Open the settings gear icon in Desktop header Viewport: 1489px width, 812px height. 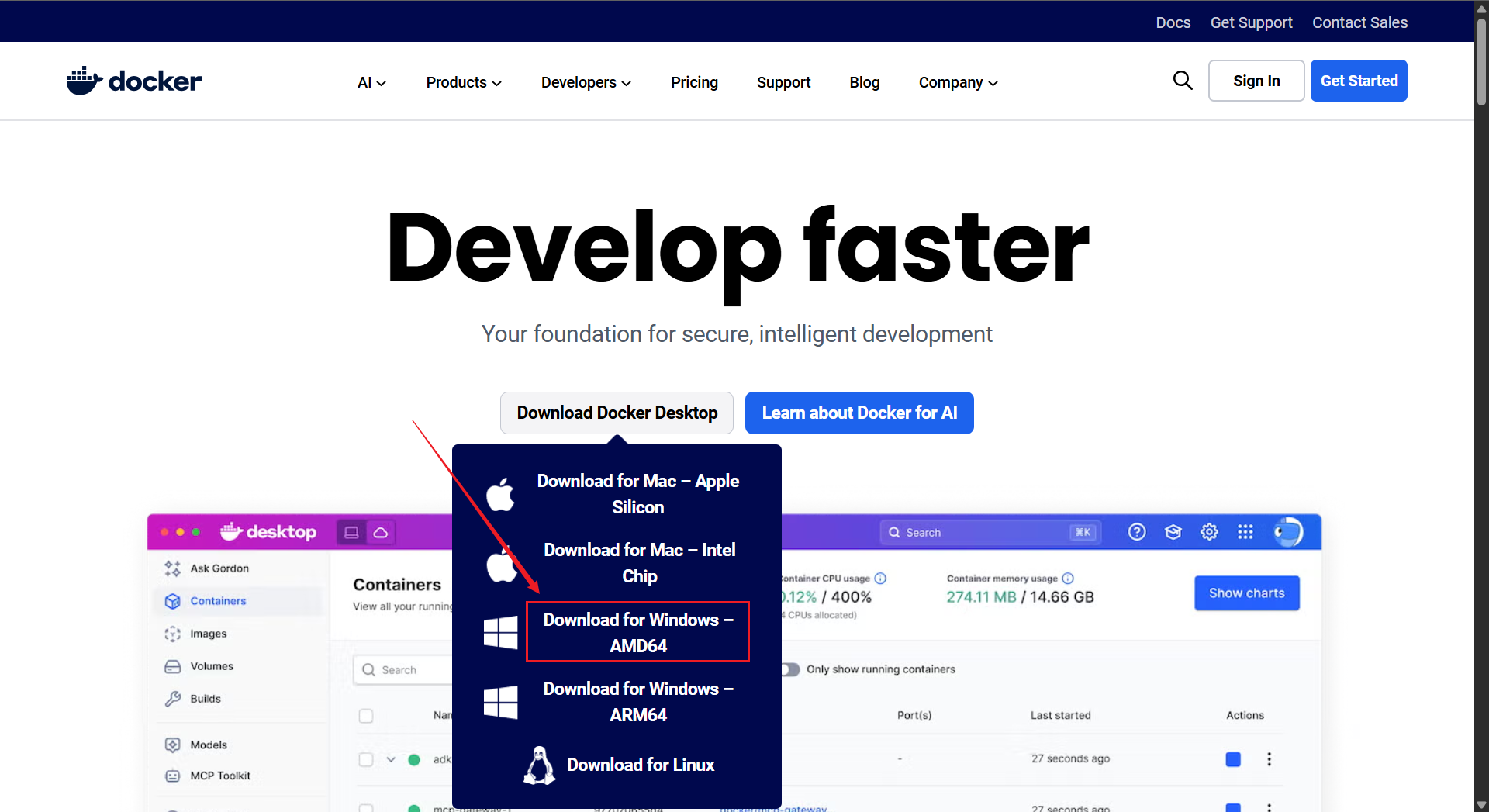point(1209,532)
